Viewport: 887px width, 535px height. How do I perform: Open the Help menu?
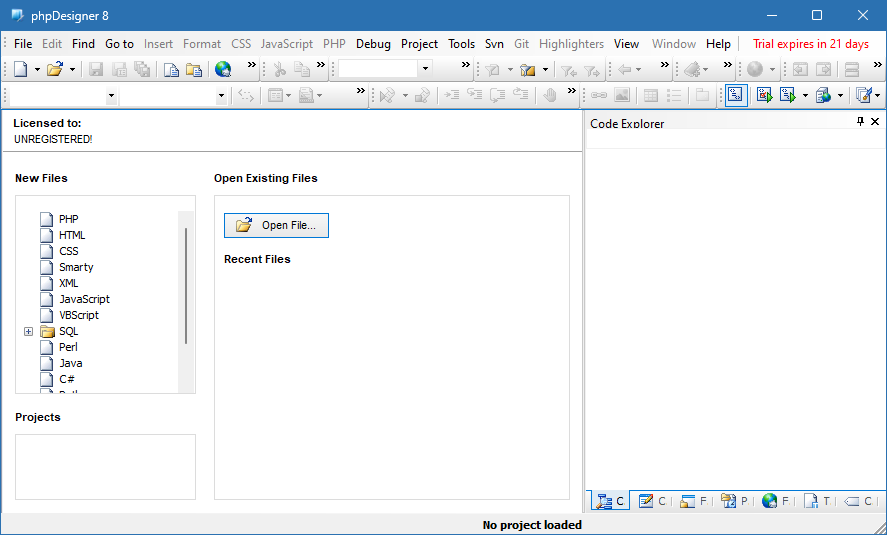pos(718,44)
